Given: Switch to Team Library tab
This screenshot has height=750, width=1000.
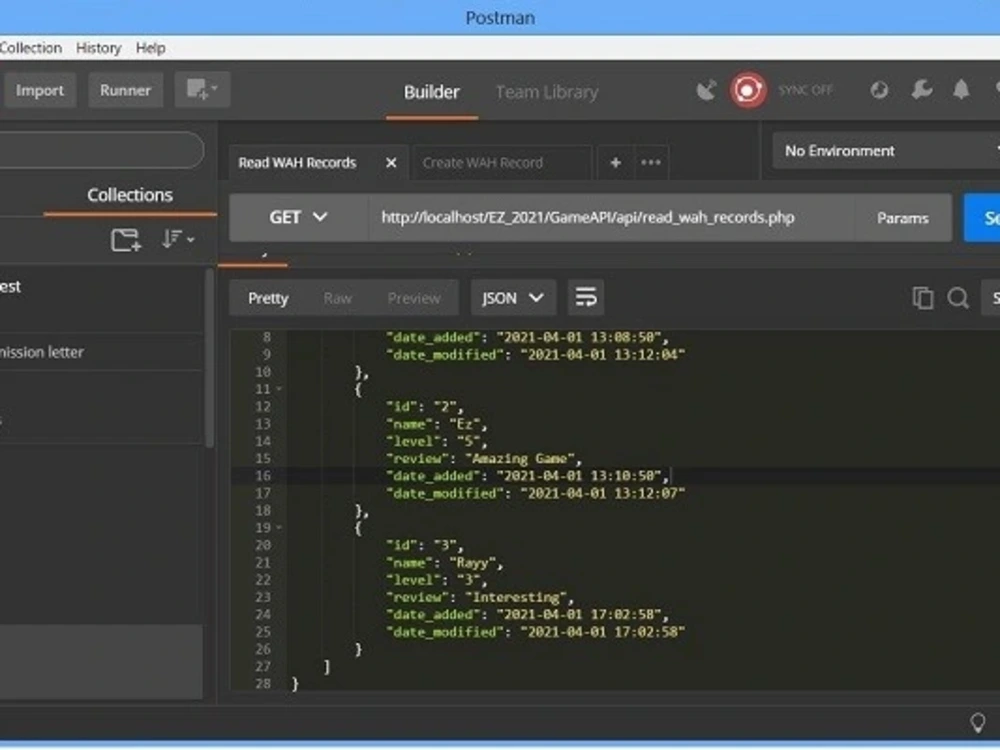Looking at the screenshot, I should click(547, 92).
